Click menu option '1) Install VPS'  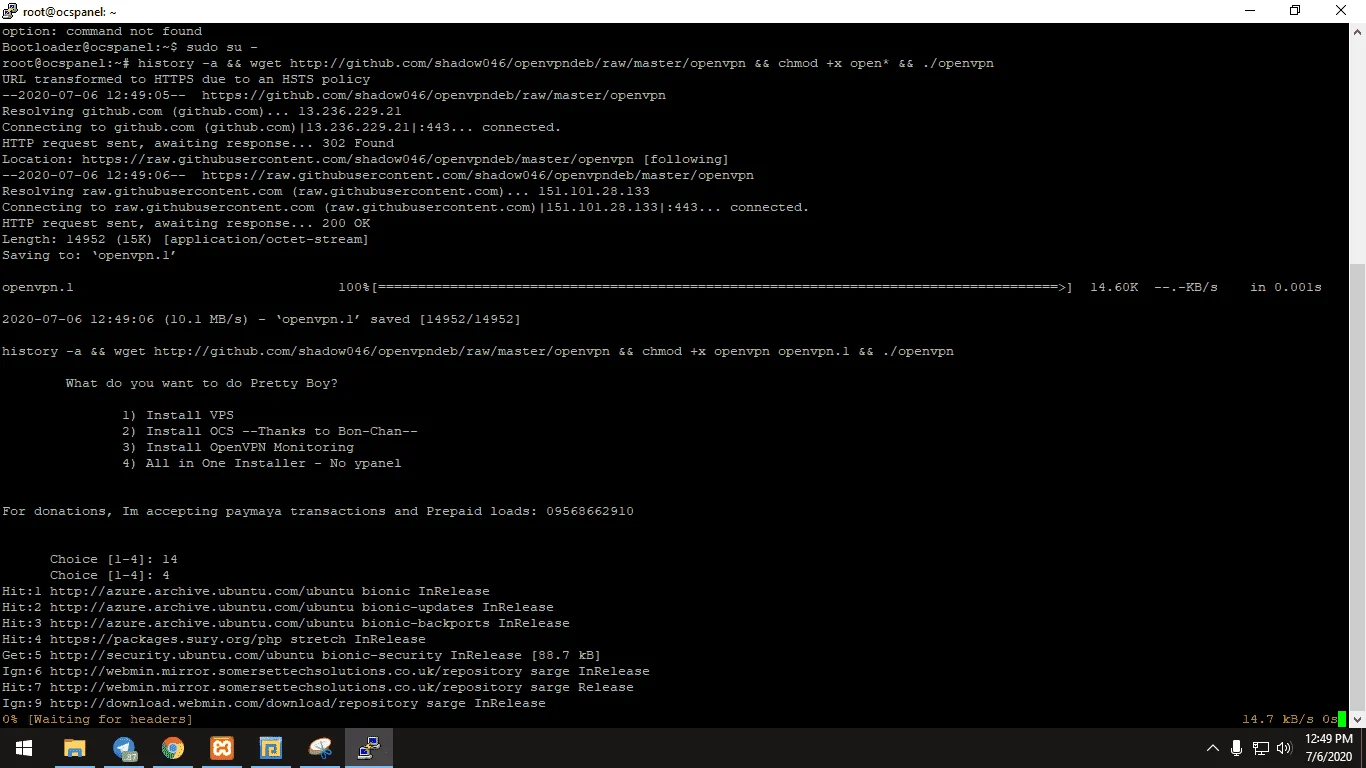click(178, 415)
